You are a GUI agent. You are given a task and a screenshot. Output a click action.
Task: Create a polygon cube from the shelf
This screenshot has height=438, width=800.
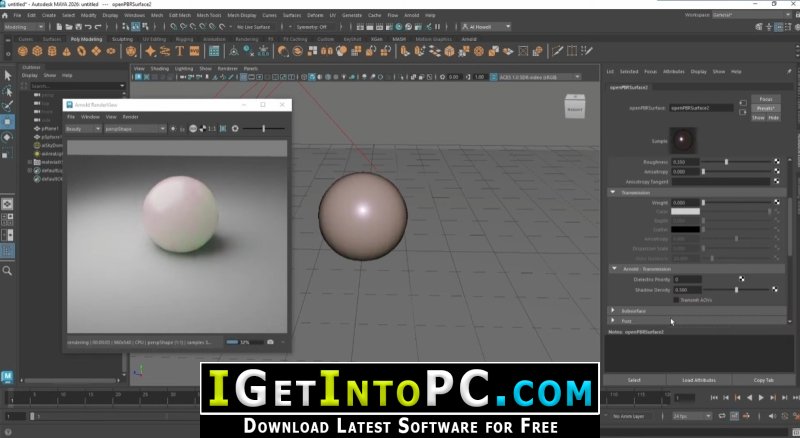point(37,51)
